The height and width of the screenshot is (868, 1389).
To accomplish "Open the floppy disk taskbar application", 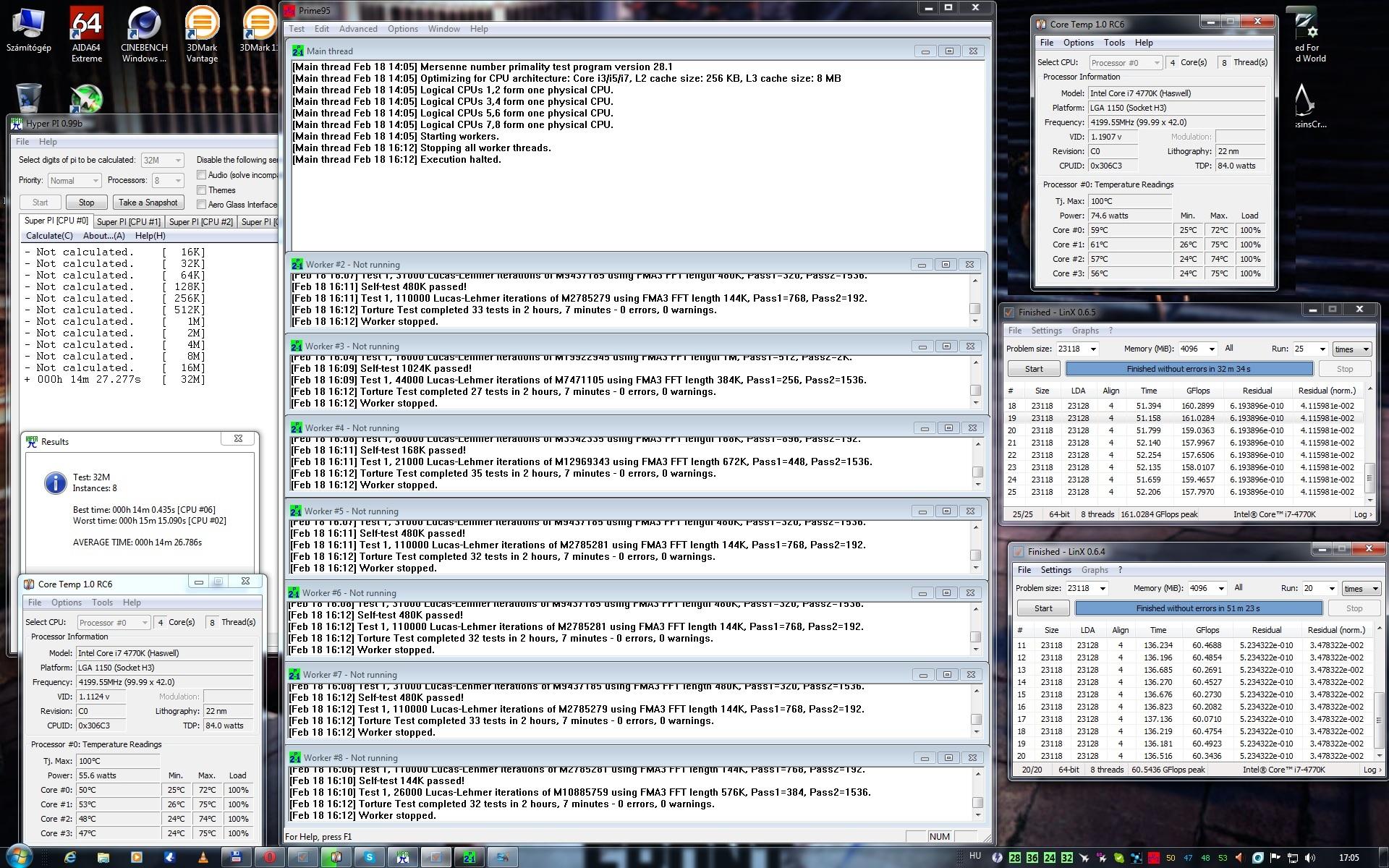I will point(237,857).
